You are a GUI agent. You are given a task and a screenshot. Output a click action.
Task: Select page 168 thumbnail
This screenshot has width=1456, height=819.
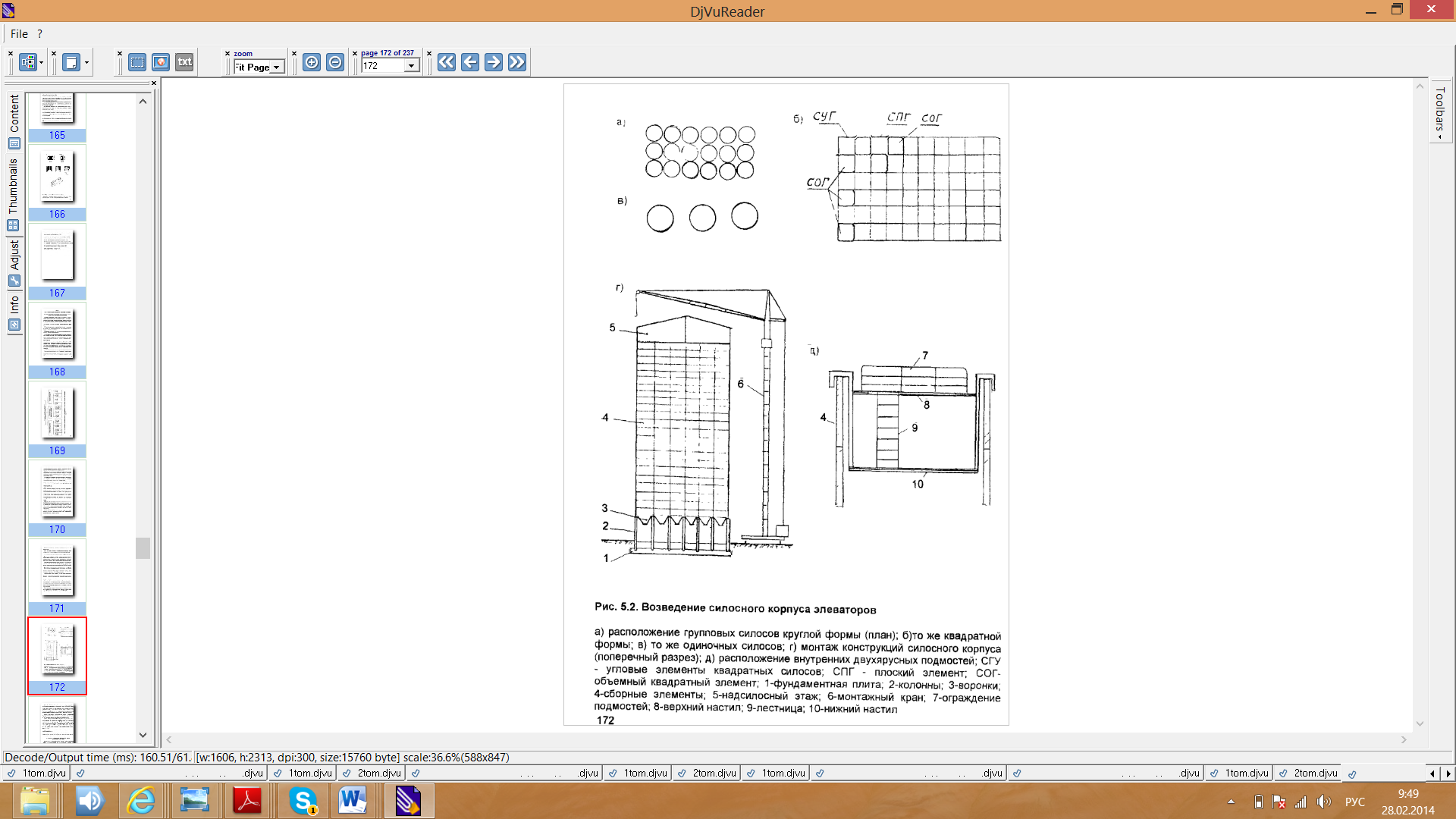click(57, 341)
